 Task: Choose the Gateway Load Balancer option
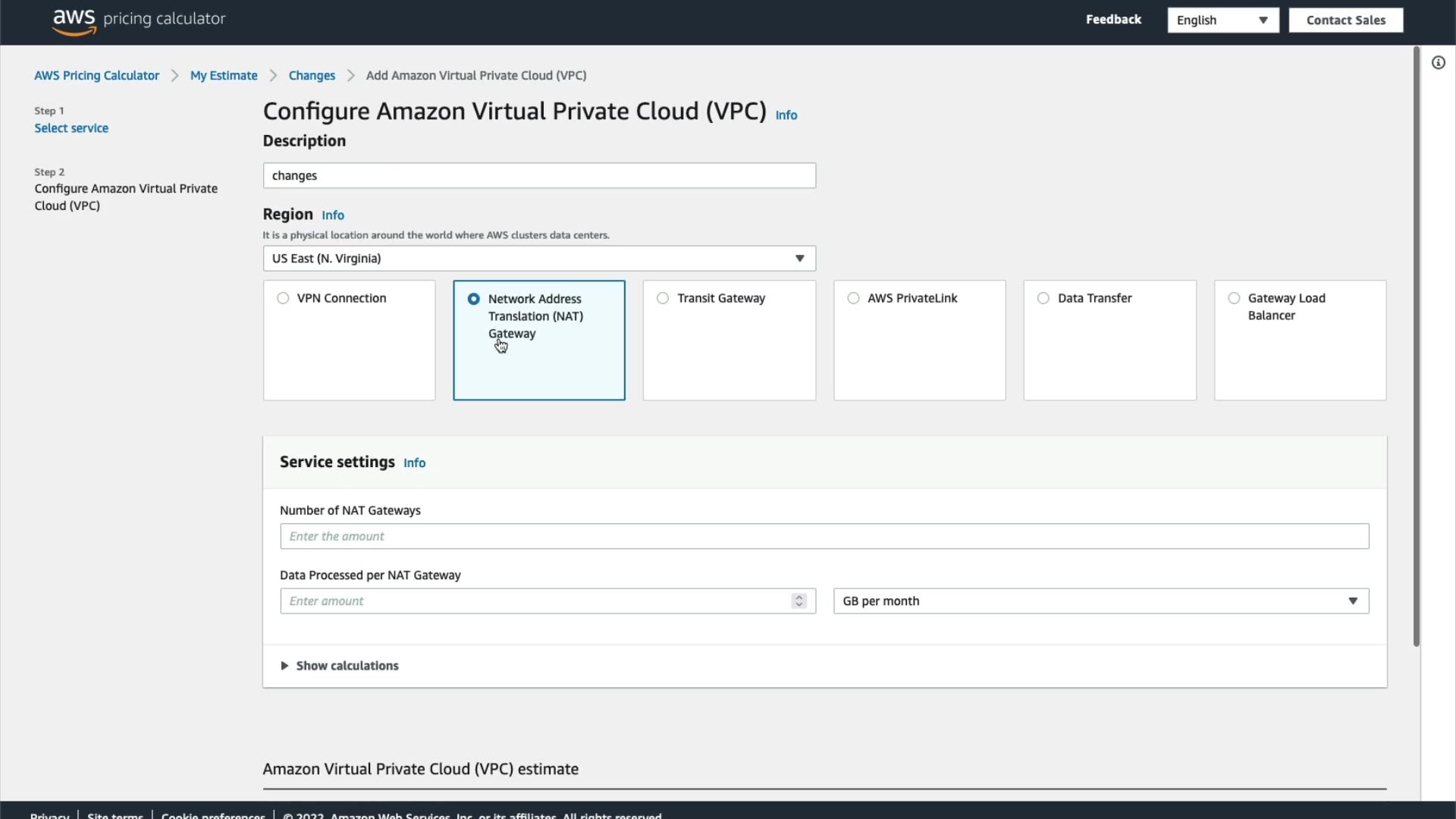(x=1234, y=299)
